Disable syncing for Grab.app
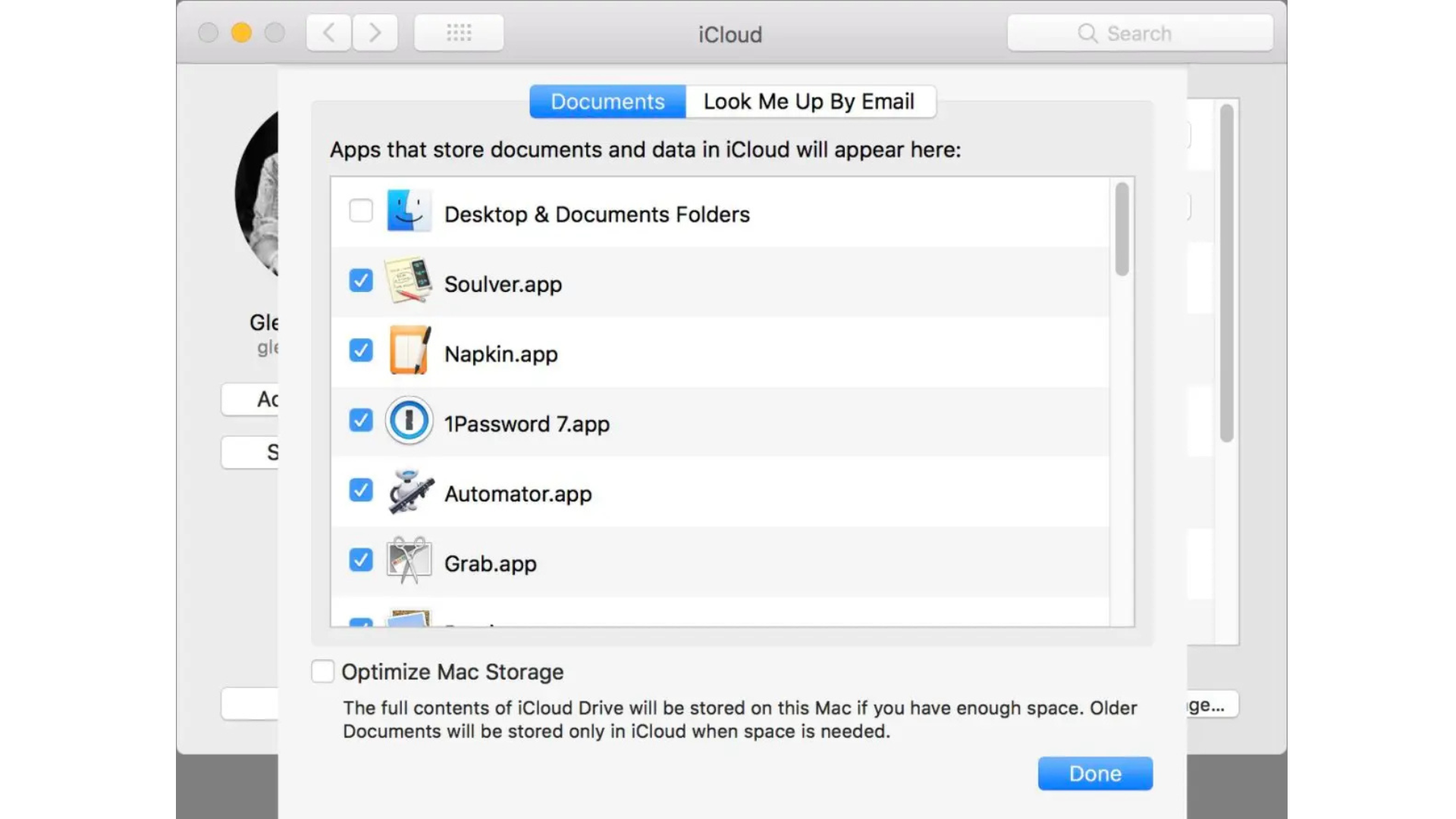Image resolution: width=1456 pixels, height=819 pixels. coord(360,560)
